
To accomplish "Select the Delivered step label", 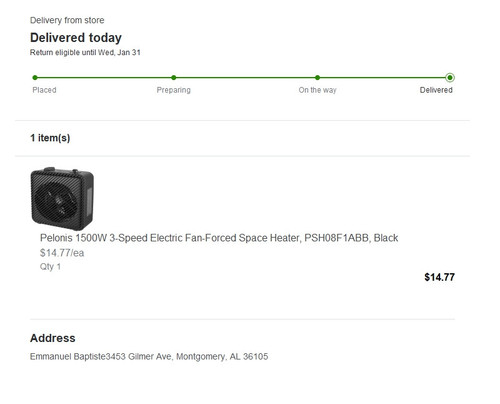I will (x=436, y=90).
